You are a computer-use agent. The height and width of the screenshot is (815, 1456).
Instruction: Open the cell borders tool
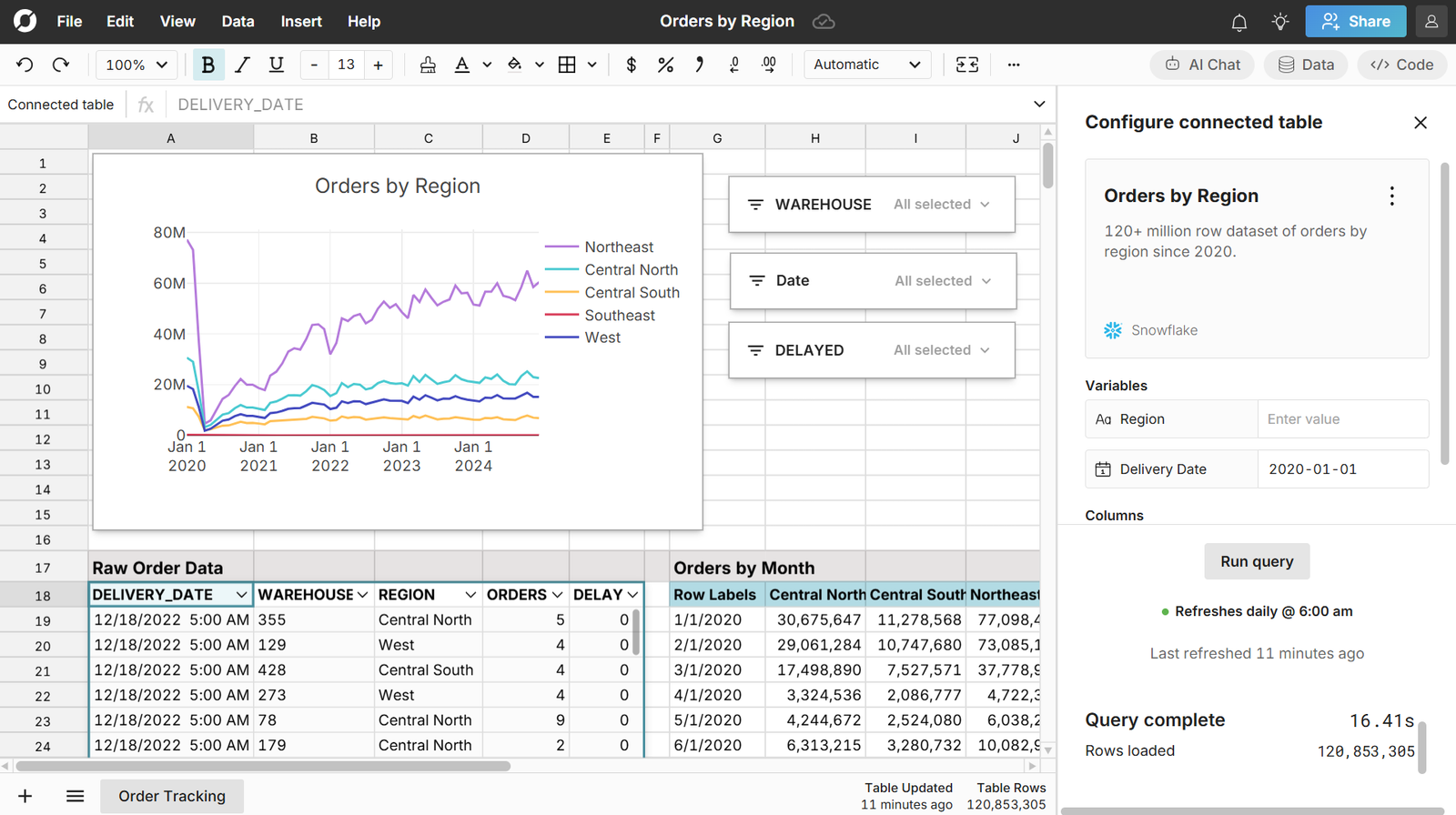(567, 65)
